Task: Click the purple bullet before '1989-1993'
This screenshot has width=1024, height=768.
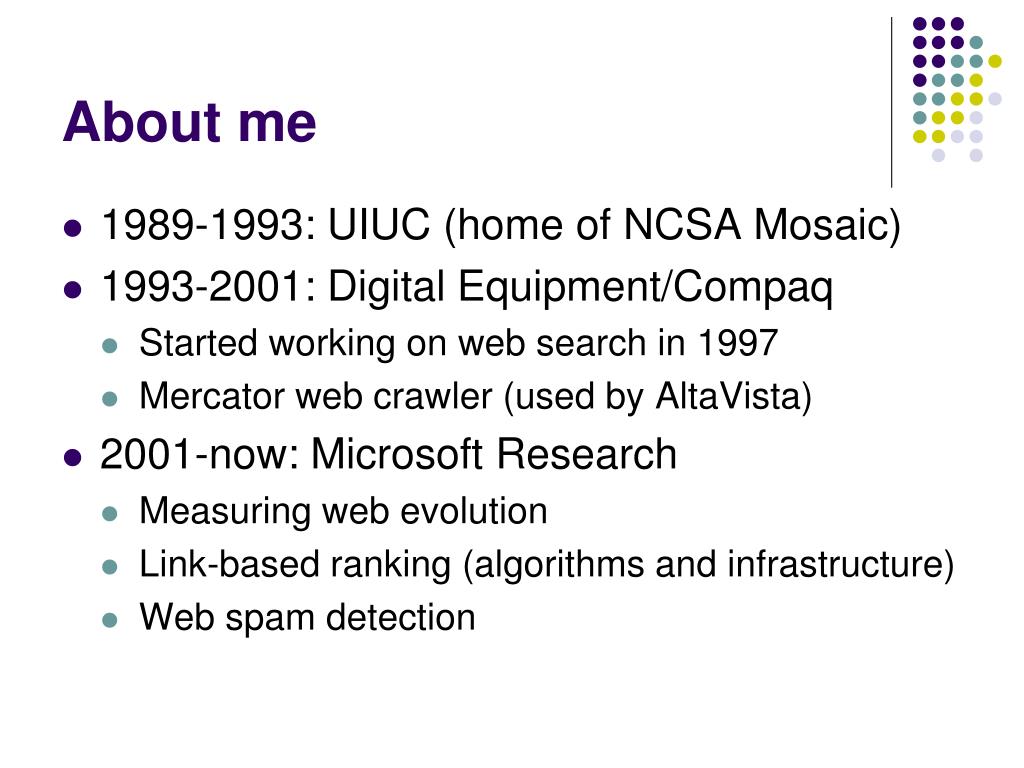Action: click(73, 229)
